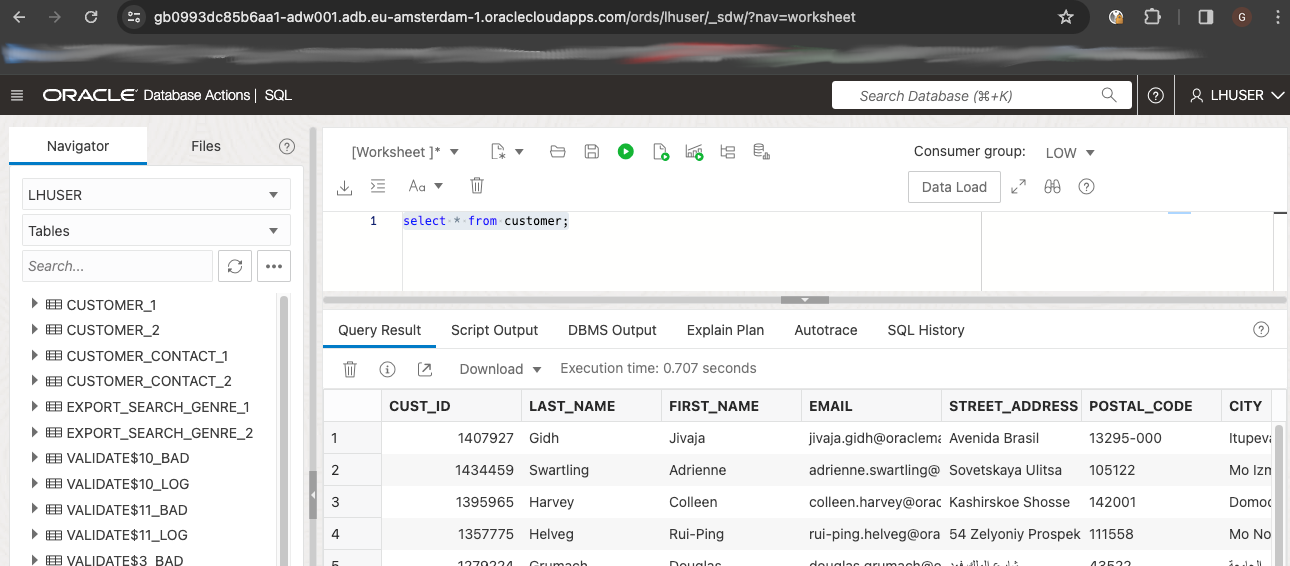The width and height of the screenshot is (1290, 566).
Task: Clear the worksheet with the editor trash icon
Action: pos(477,186)
